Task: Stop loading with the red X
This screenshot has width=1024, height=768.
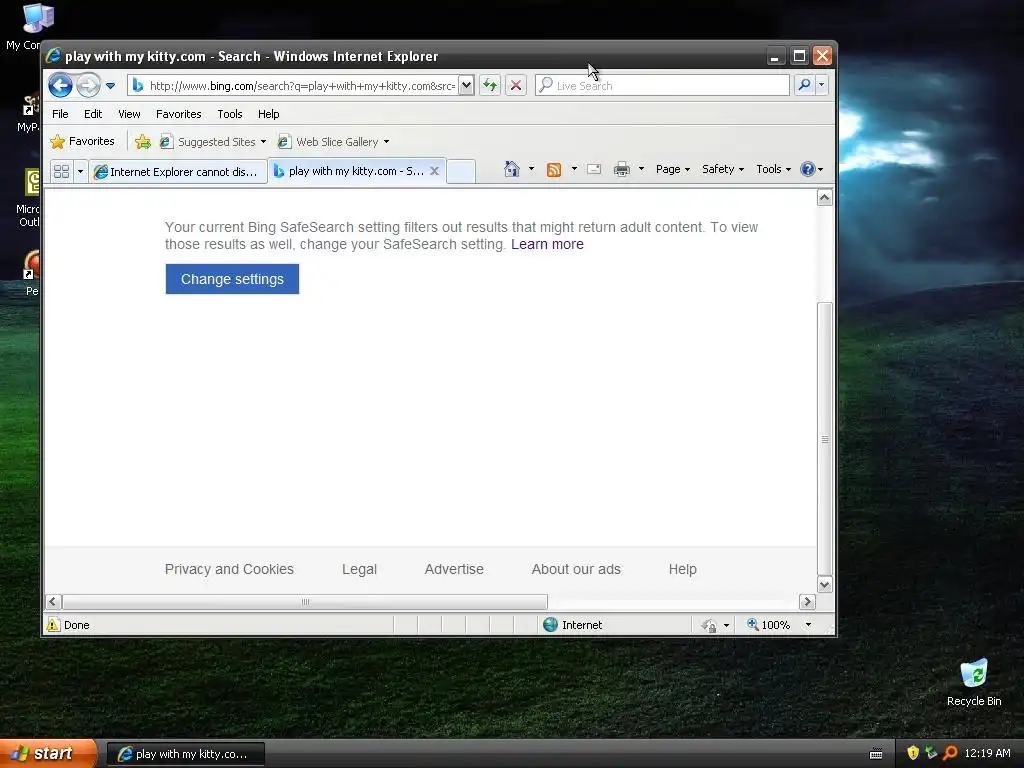Action: [x=516, y=86]
